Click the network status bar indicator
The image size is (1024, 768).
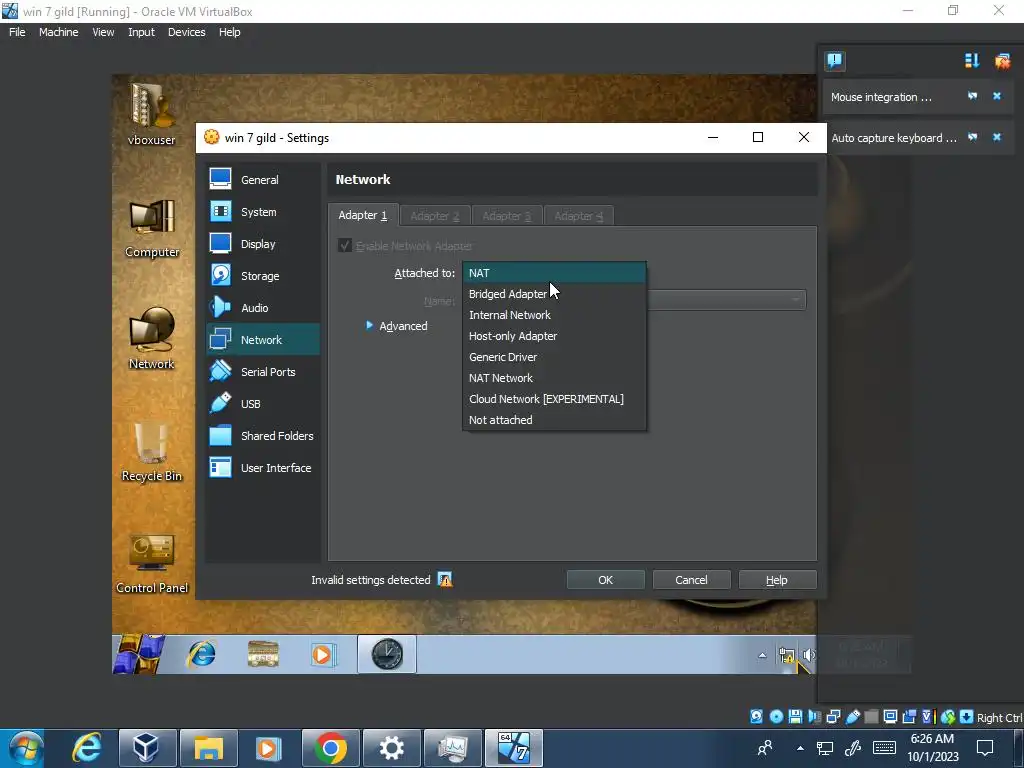[x=833, y=717]
